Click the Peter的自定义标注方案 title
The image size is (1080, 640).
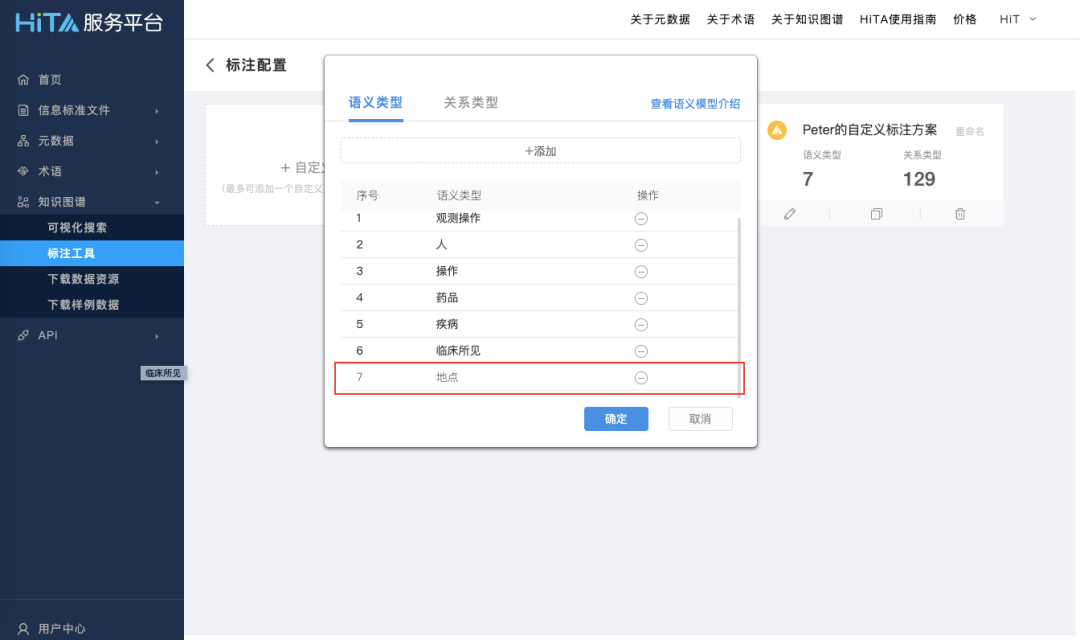coord(869,130)
